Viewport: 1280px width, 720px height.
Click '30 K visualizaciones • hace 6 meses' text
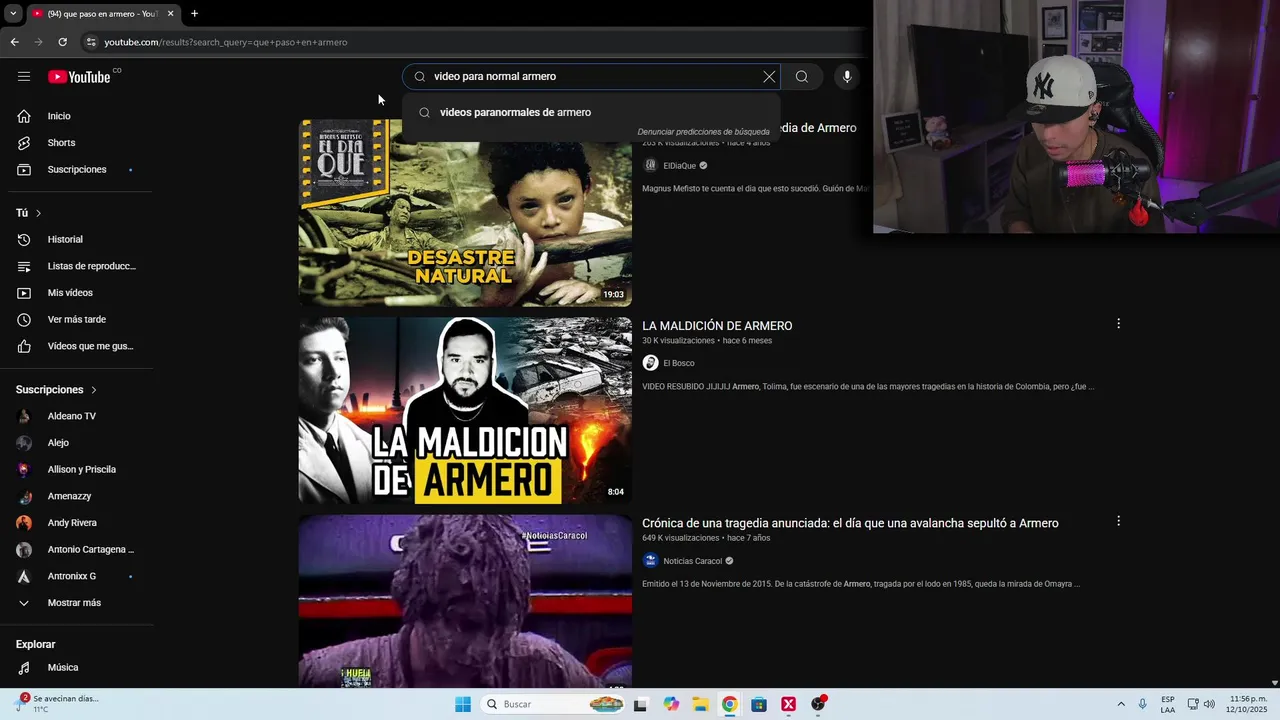coord(707,341)
